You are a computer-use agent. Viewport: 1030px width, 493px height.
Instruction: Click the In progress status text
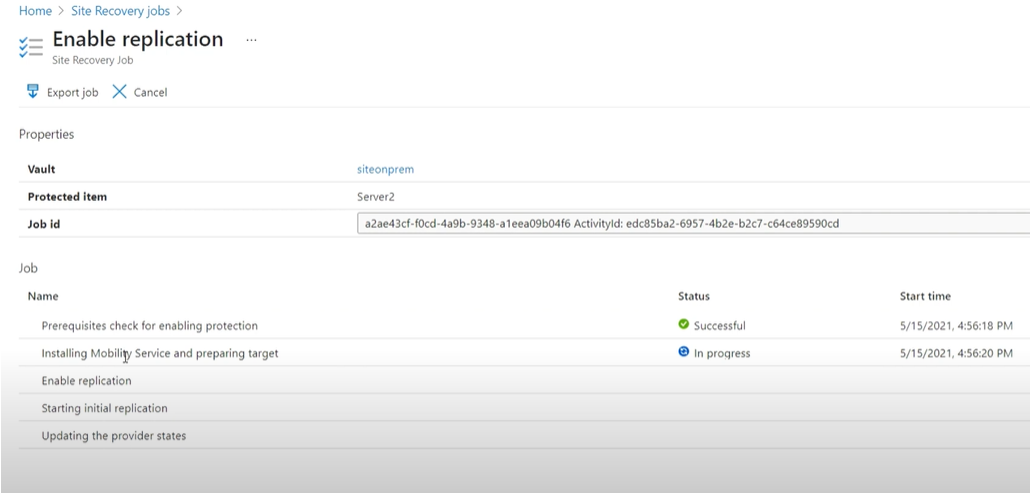[722, 353]
